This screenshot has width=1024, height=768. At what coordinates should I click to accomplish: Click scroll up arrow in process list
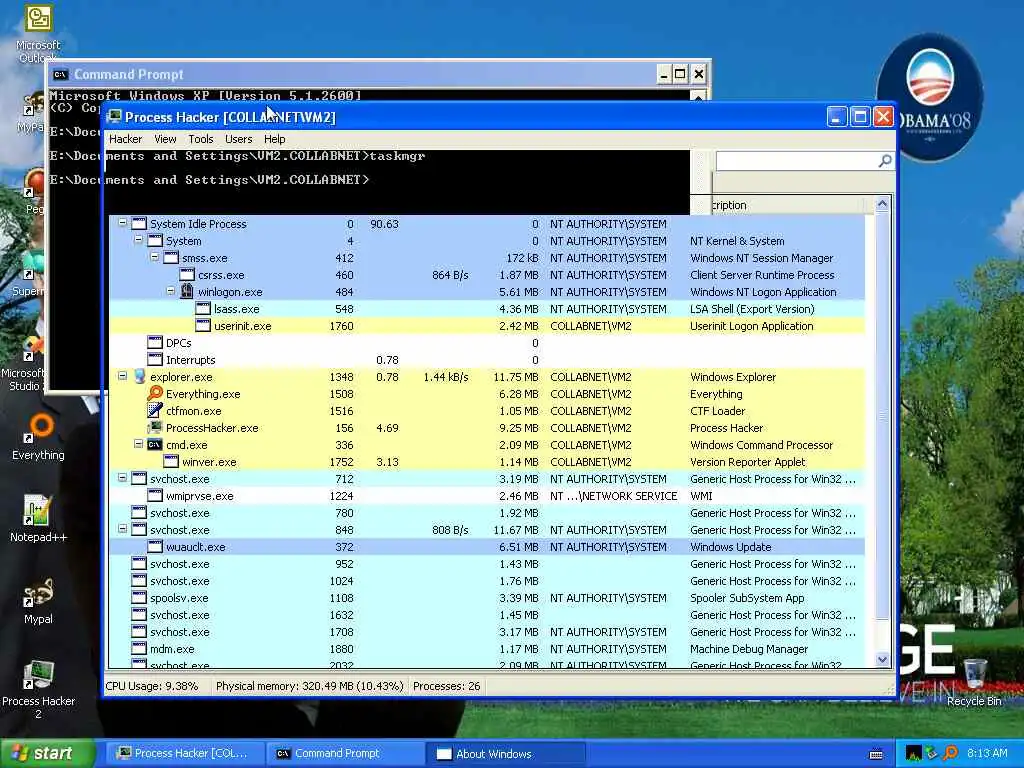882,204
